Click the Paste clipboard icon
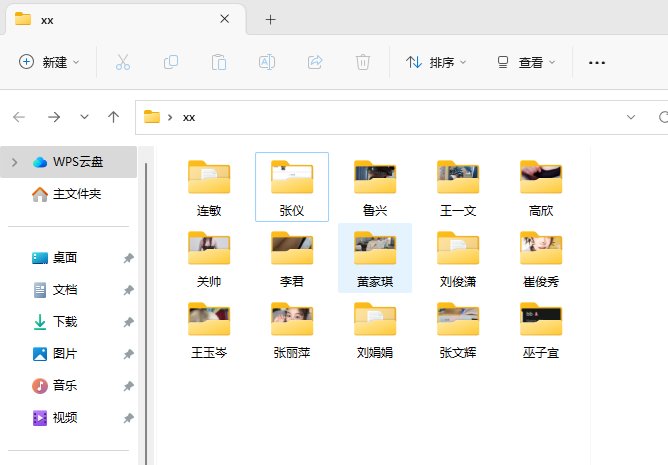The image size is (668, 465). click(219, 62)
